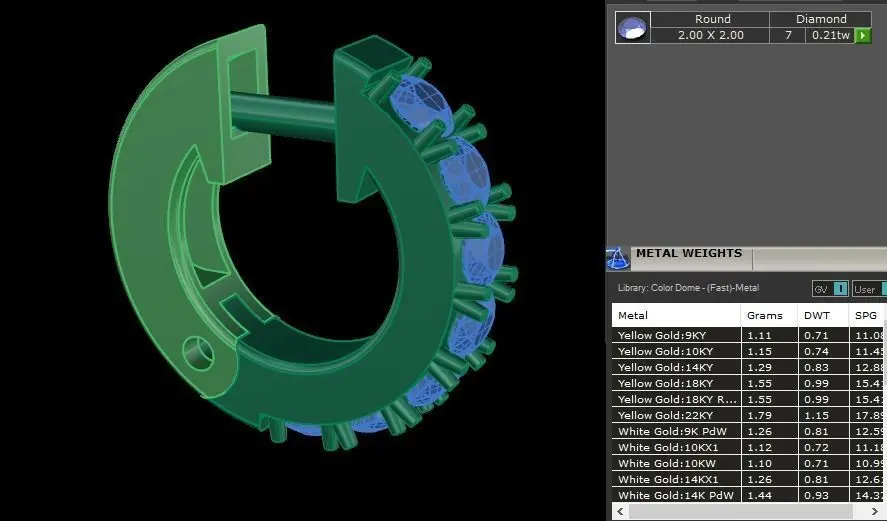Select the 'White Gold:10KX1' row
This screenshot has width=887, height=521.
(x=747, y=447)
